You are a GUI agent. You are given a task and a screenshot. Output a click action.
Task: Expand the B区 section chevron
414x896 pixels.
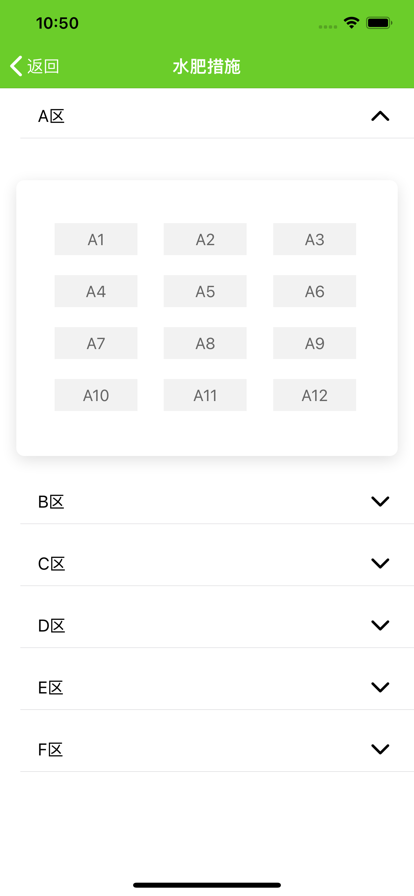pyautogui.click(x=380, y=501)
